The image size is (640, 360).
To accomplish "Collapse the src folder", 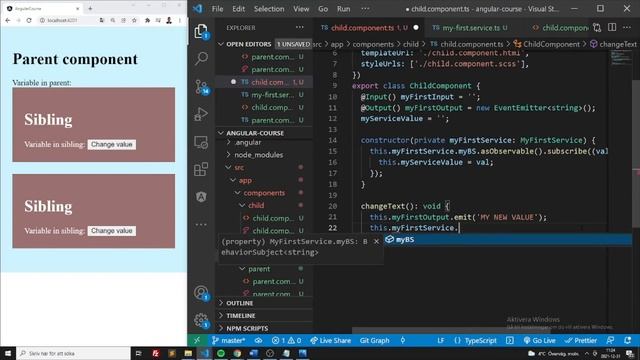I will (x=239, y=168).
